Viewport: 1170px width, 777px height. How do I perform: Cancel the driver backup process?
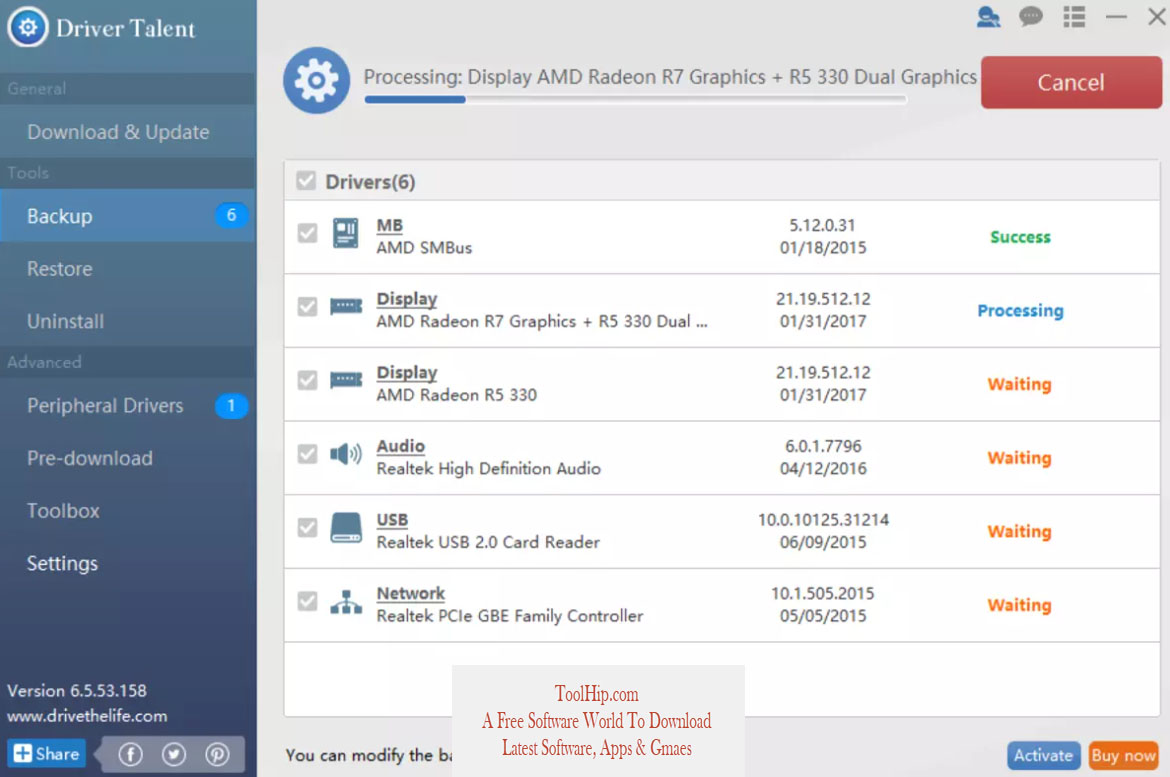pyautogui.click(x=1071, y=82)
